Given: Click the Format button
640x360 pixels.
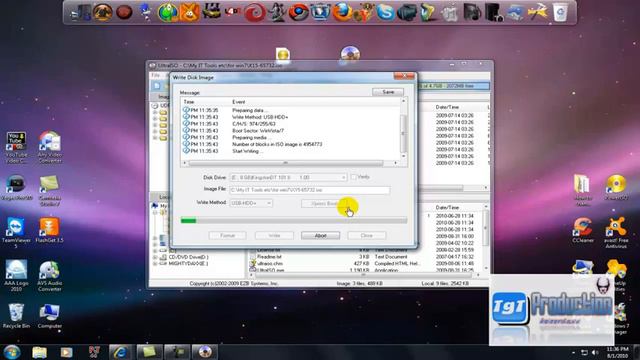Looking at the screenshot, I should coord(227,236).
